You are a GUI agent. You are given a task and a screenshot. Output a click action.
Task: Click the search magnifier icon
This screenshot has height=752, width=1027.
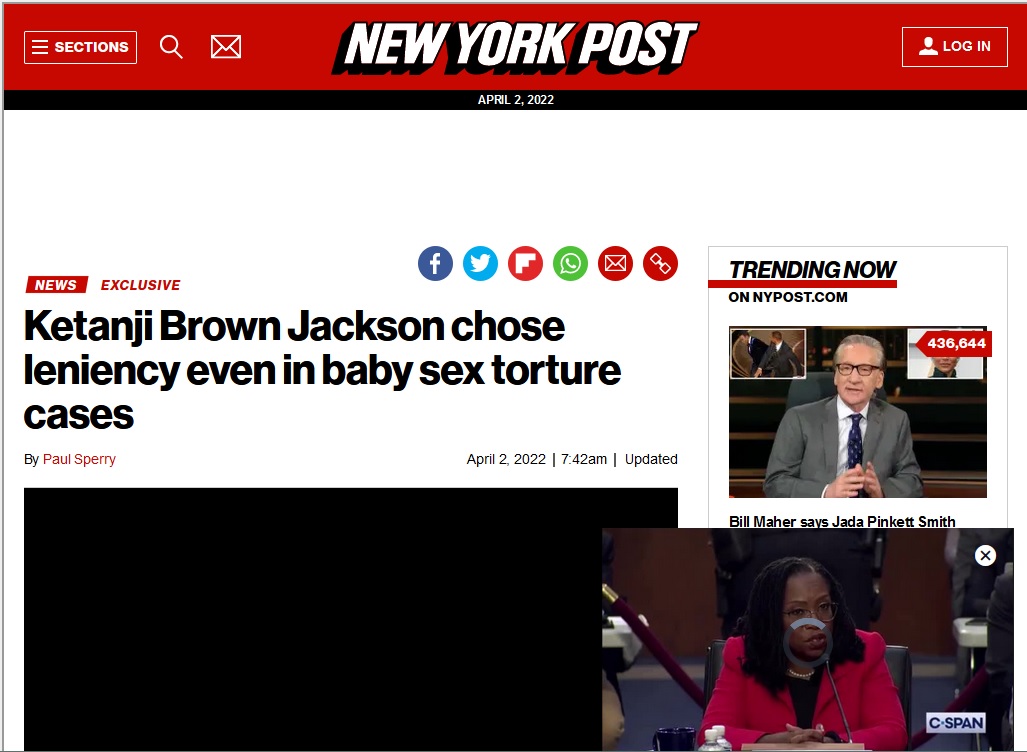171,47
